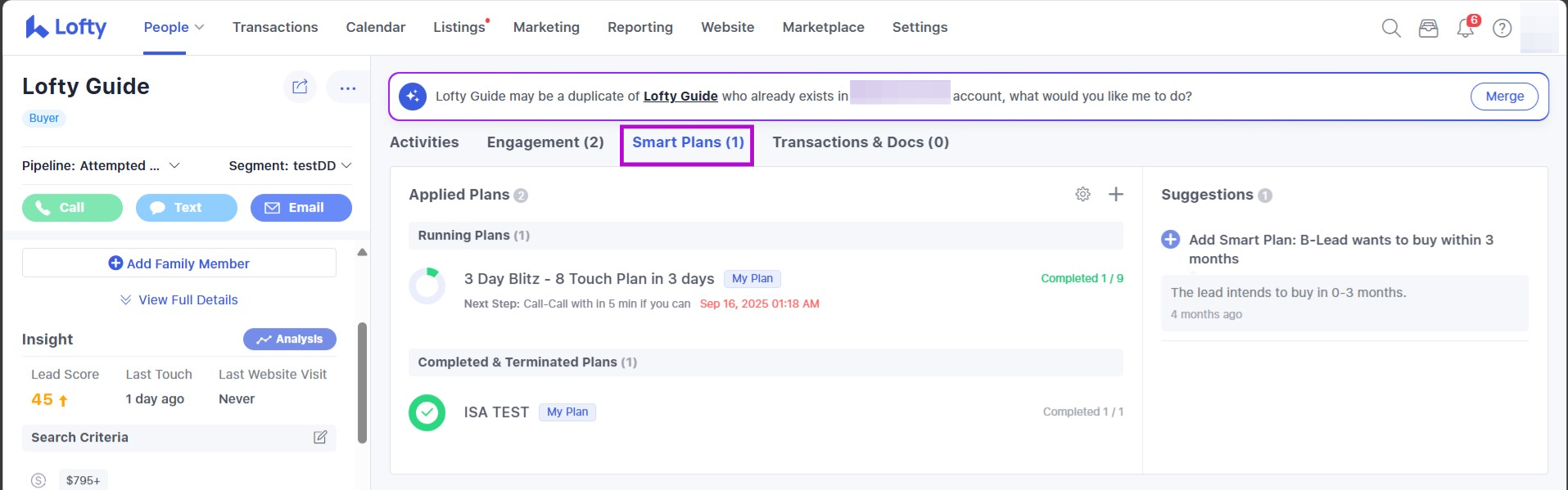Open the inbox tray icon
This screenshot has width=1568, height=490.
tap(1428, 28)
